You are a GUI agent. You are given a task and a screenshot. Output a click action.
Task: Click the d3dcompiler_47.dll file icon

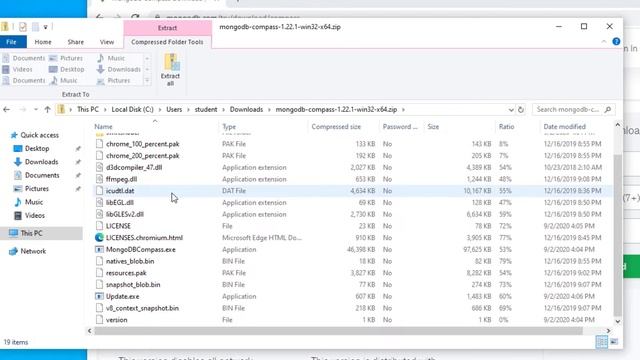99,167
